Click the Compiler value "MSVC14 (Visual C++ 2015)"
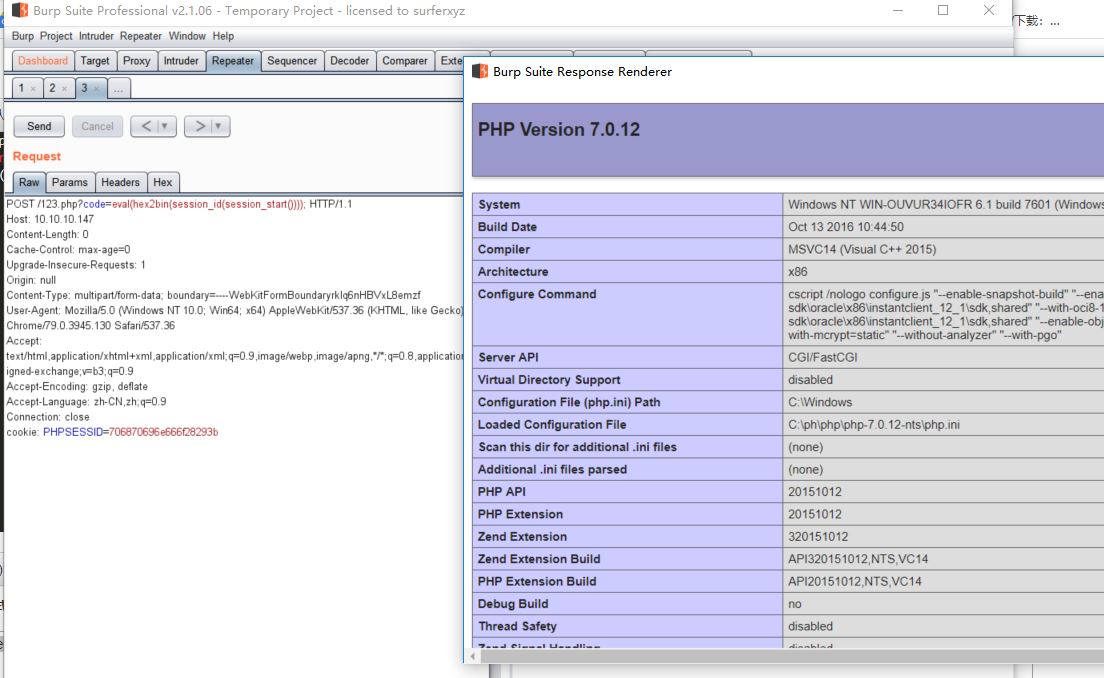The width and height of the screenshot is (1104, 678). [862, 249]
